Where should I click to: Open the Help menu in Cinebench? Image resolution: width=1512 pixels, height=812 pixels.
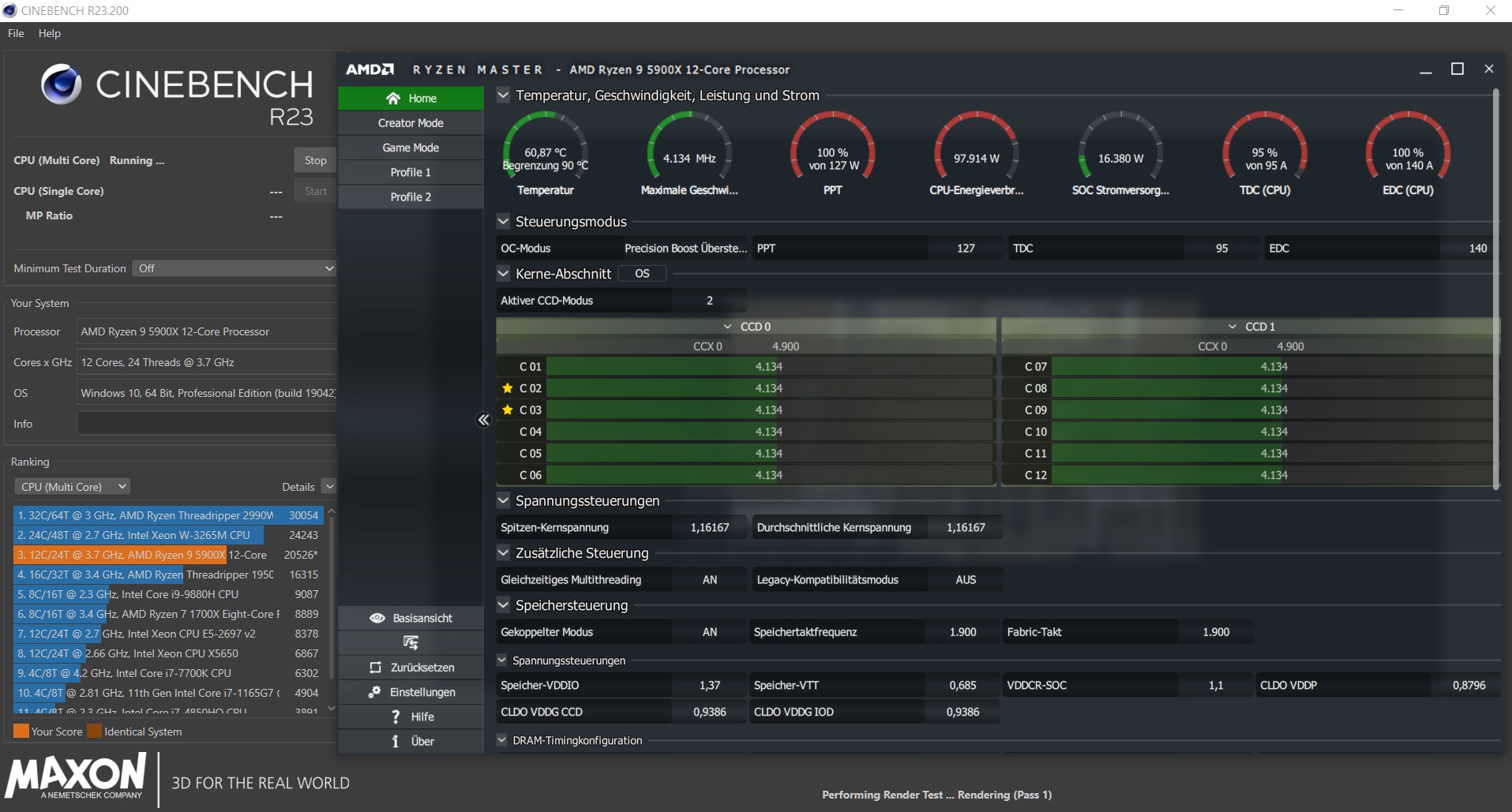(x=50, y=33)
